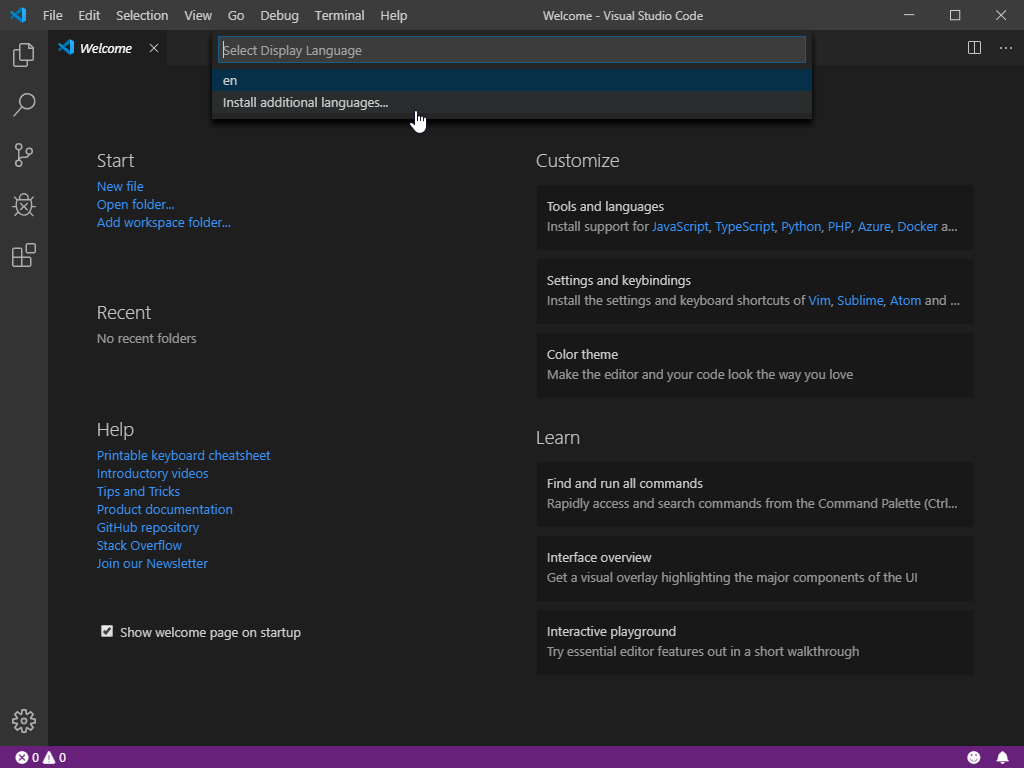
Task: Click the notifications bell in status bar
Action: 1003,757
